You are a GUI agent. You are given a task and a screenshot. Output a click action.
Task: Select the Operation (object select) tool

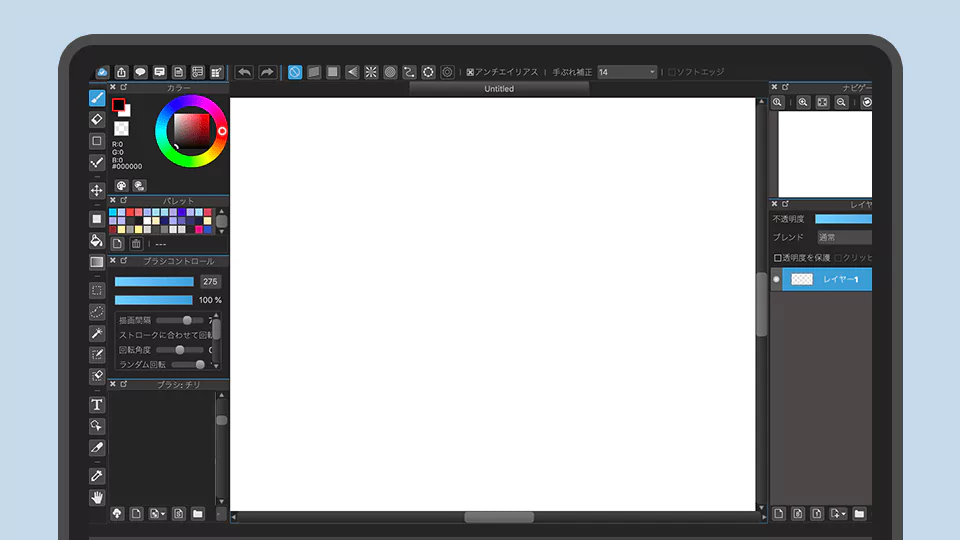[97, 426]
